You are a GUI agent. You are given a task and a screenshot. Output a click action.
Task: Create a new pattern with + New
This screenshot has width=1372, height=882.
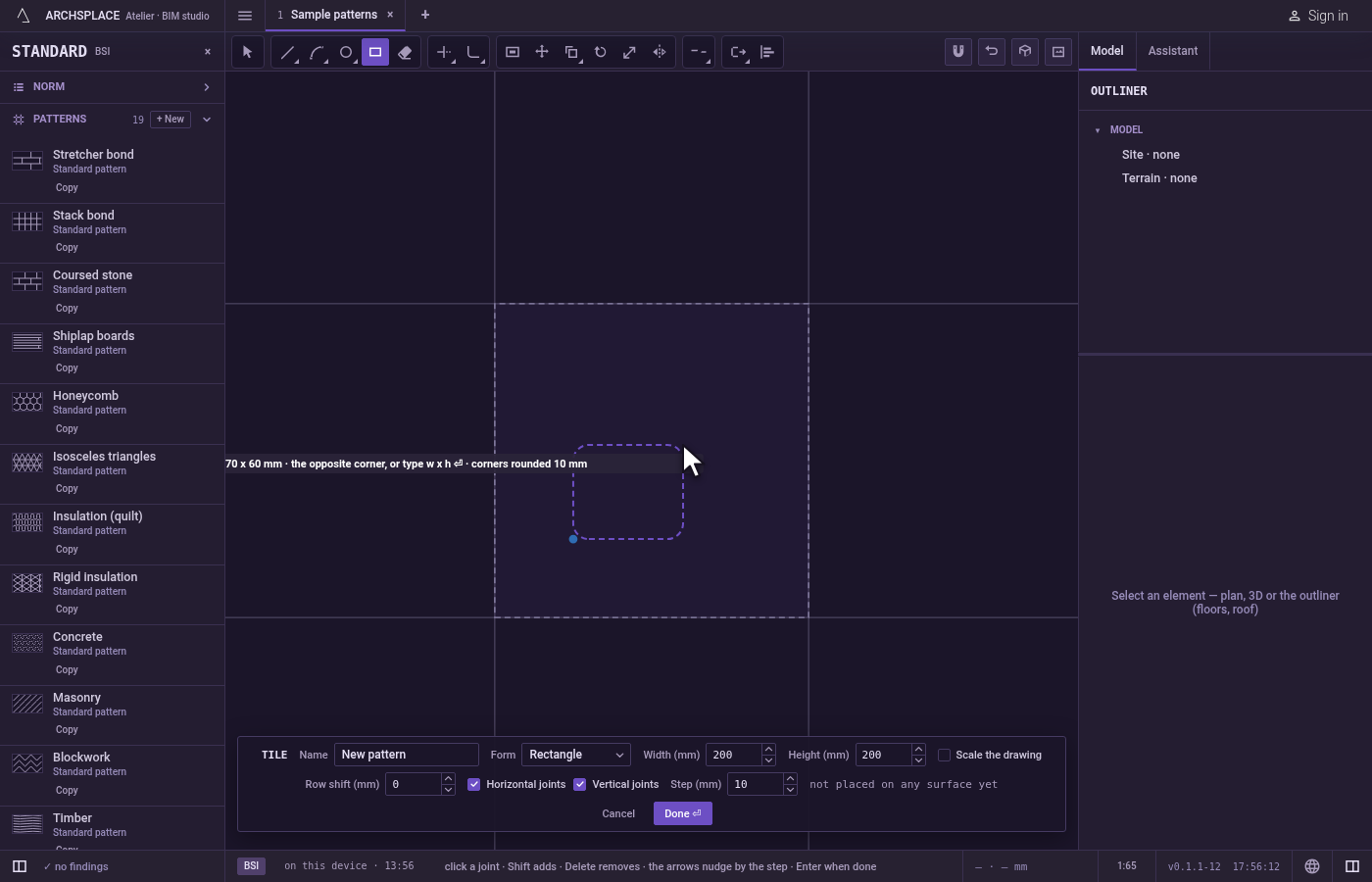(171, 120)
